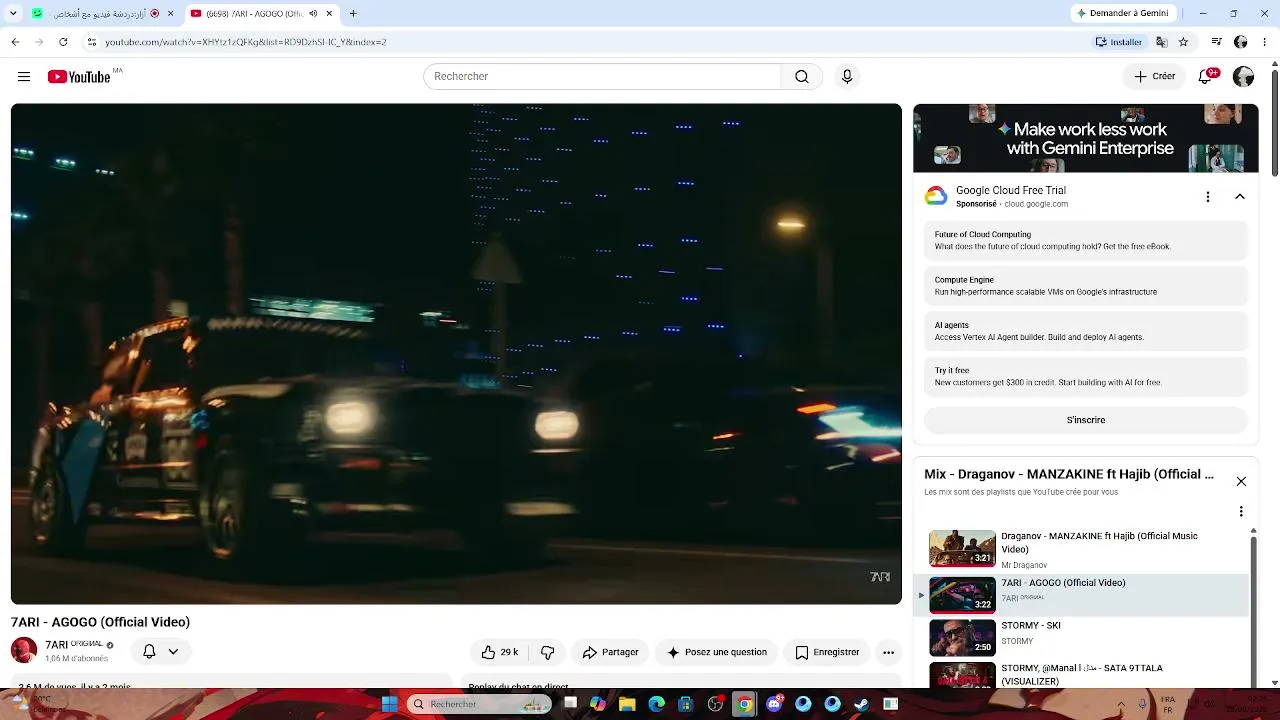Like the 7ARI AGOGO video
This screenshot has height=720, width=1280.
[x=499, y=652]
